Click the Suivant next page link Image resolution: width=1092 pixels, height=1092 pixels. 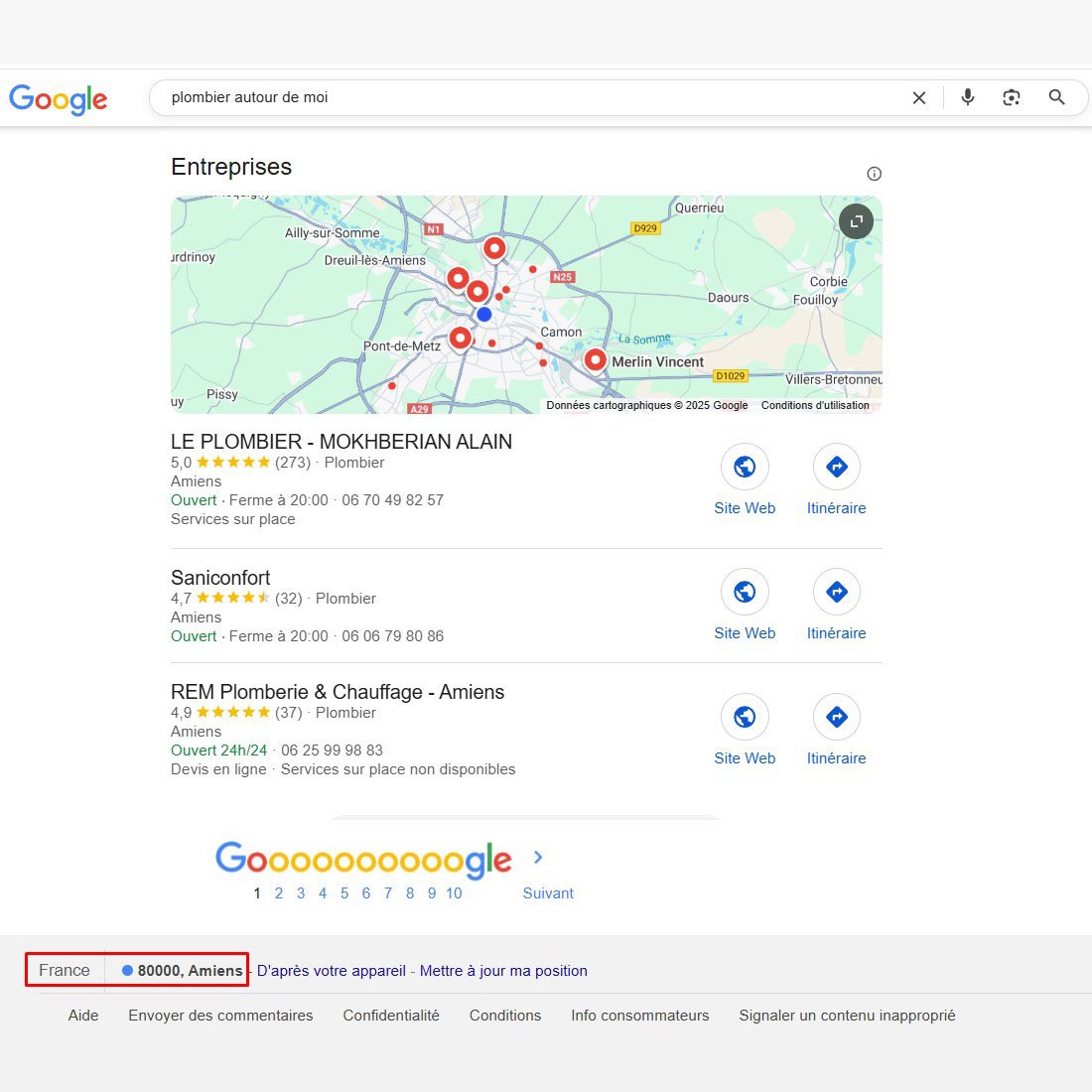[x=548, y=893]
